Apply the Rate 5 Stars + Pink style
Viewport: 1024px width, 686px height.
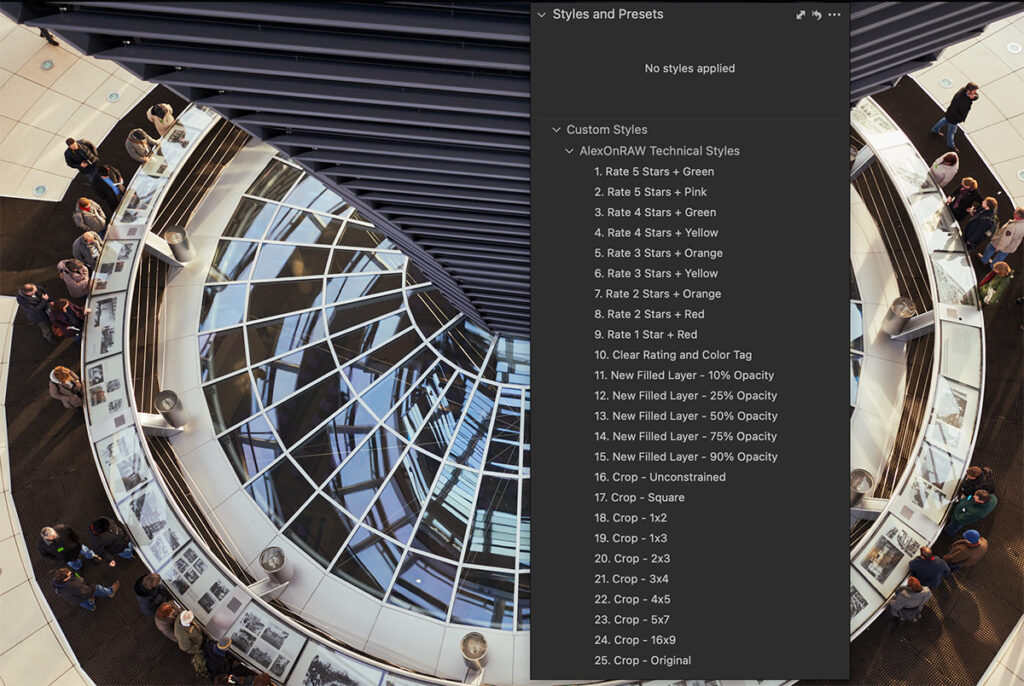650,191
